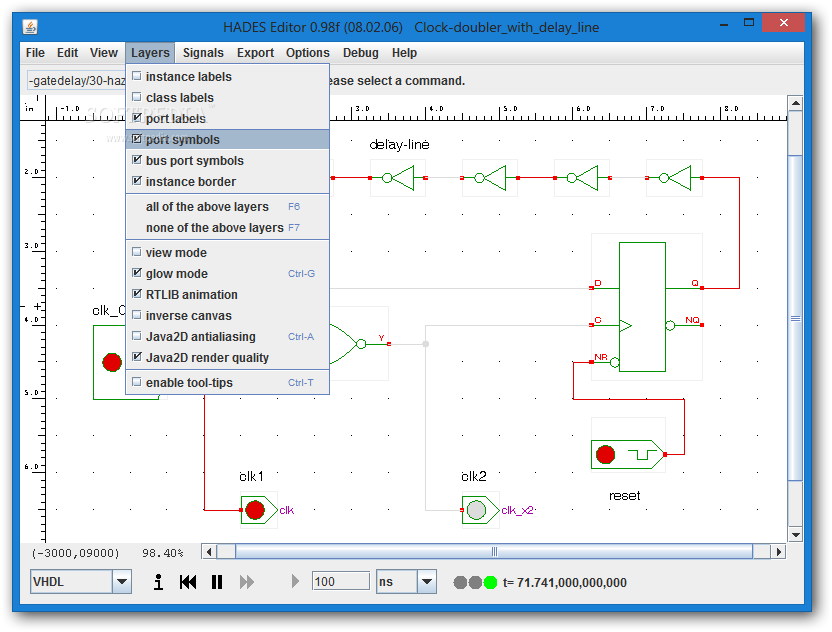Click the flip-flop Q output port
The image size is (832, 632).
702,288
